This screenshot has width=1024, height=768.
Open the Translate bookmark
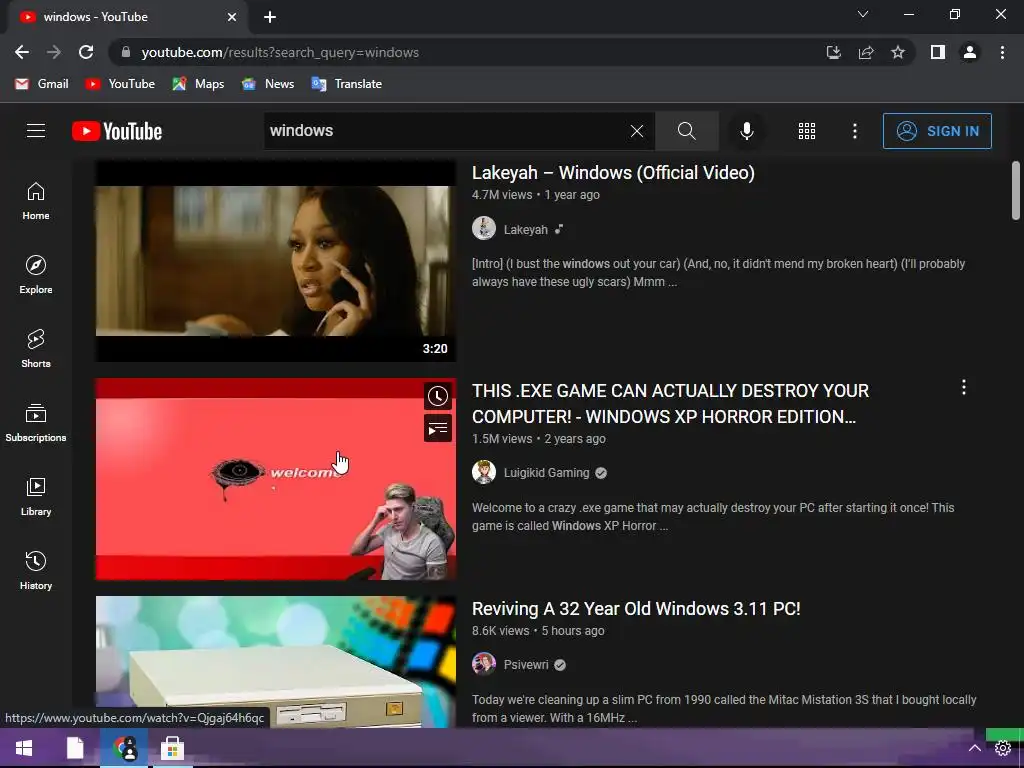[347, 84]
